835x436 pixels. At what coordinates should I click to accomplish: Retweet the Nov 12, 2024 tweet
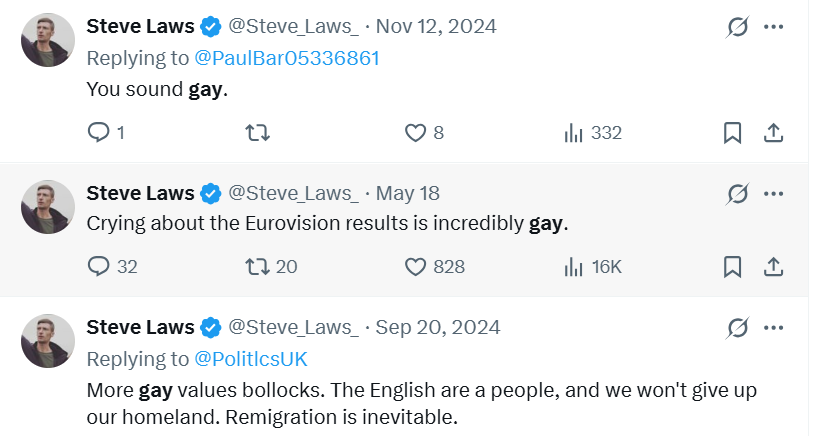258,133
